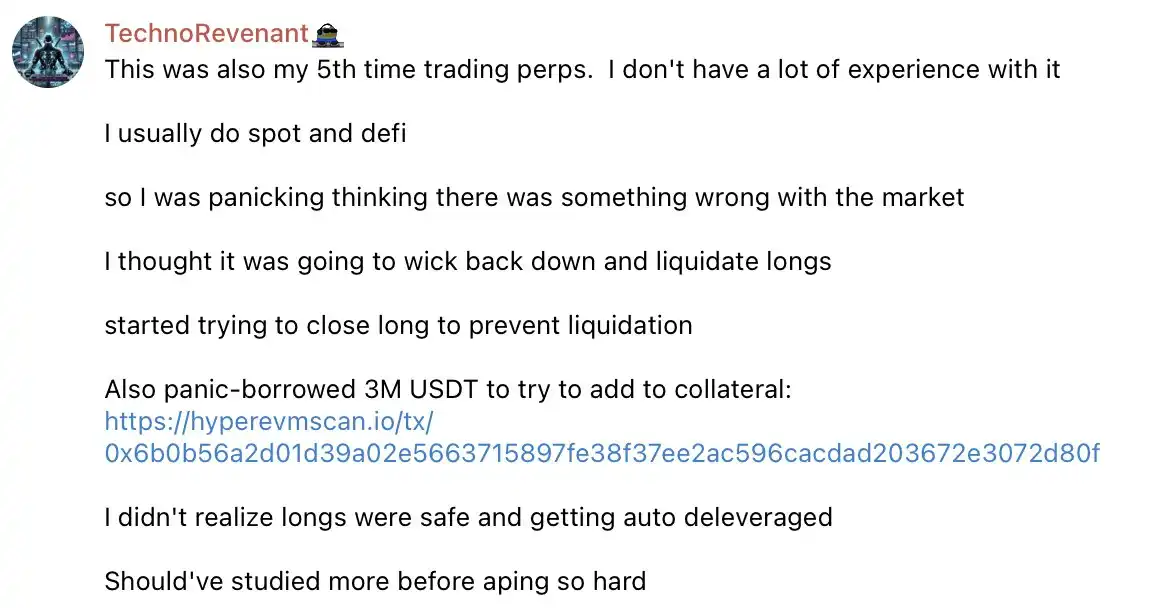This screenshot has height=608, width=1164.
Task: Click the hooded emoji badge beside username
Action: coord(329,35)
